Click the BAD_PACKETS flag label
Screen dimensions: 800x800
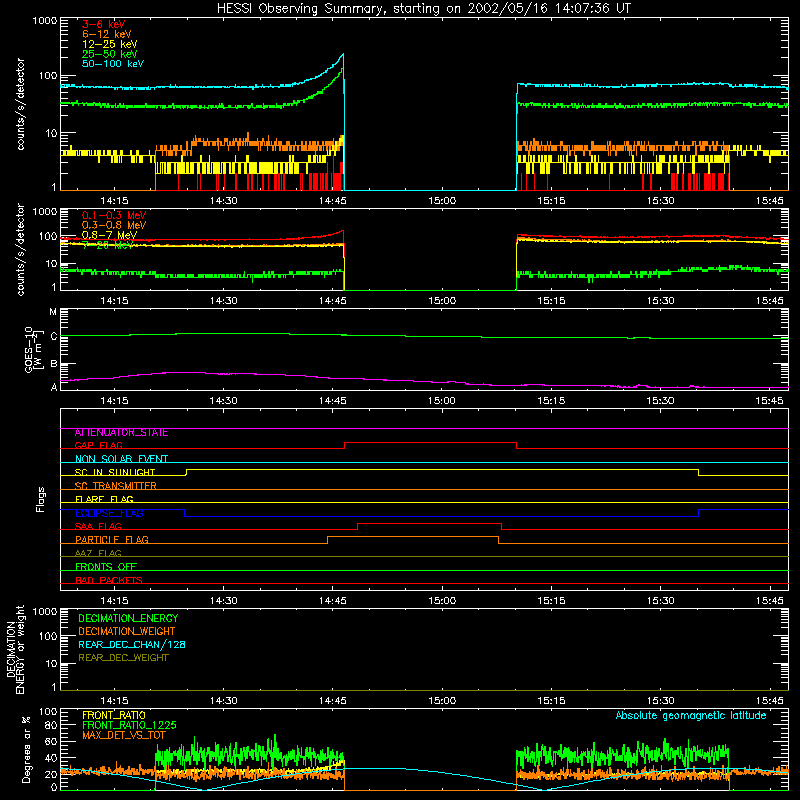point(109,581)
